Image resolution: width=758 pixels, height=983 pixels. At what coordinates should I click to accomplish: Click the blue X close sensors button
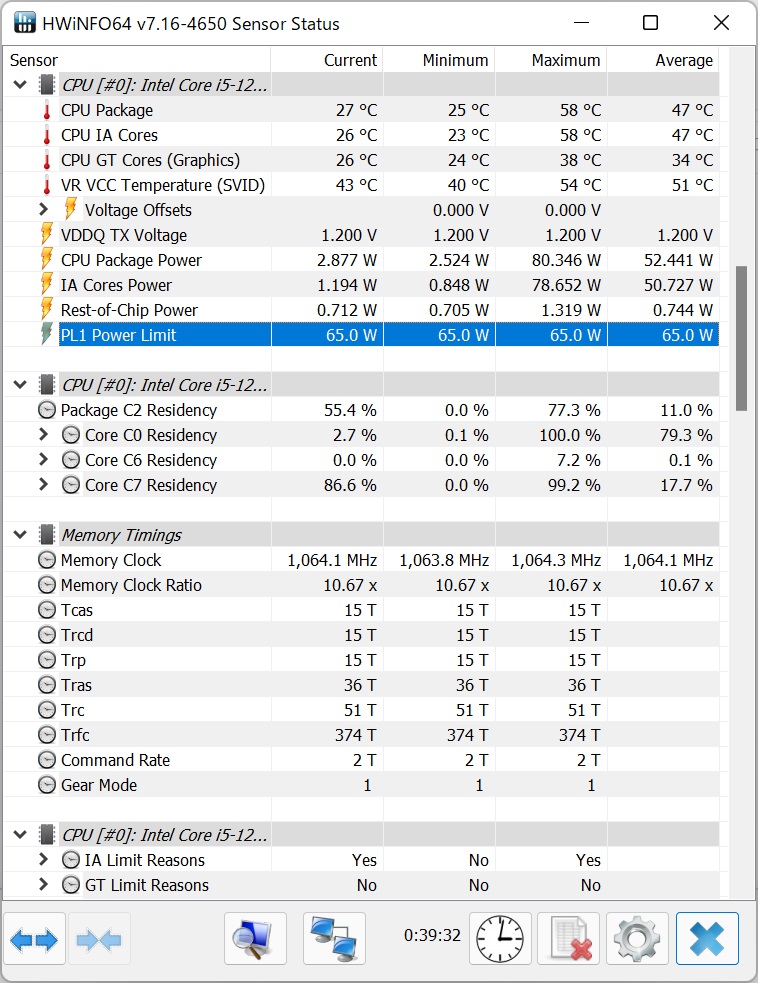(707, 939)
